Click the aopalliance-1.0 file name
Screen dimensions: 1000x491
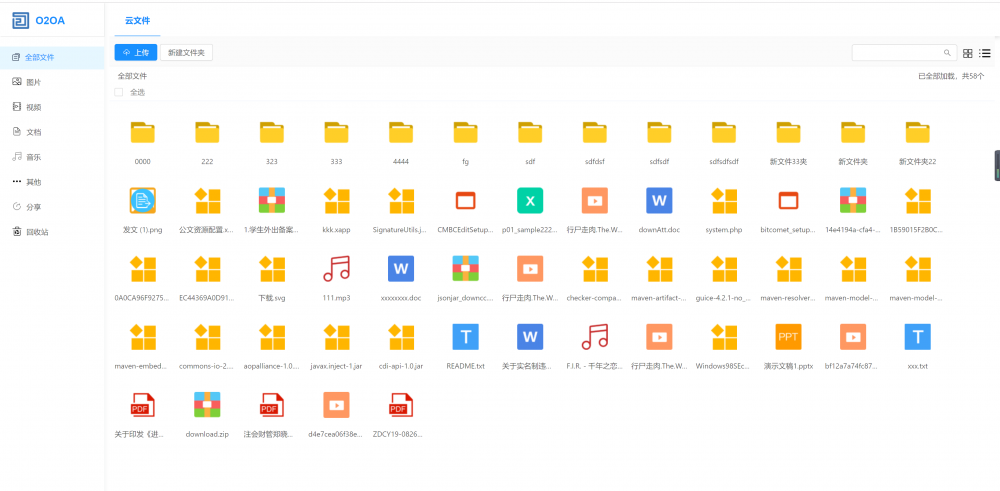[x=272, y=367]
